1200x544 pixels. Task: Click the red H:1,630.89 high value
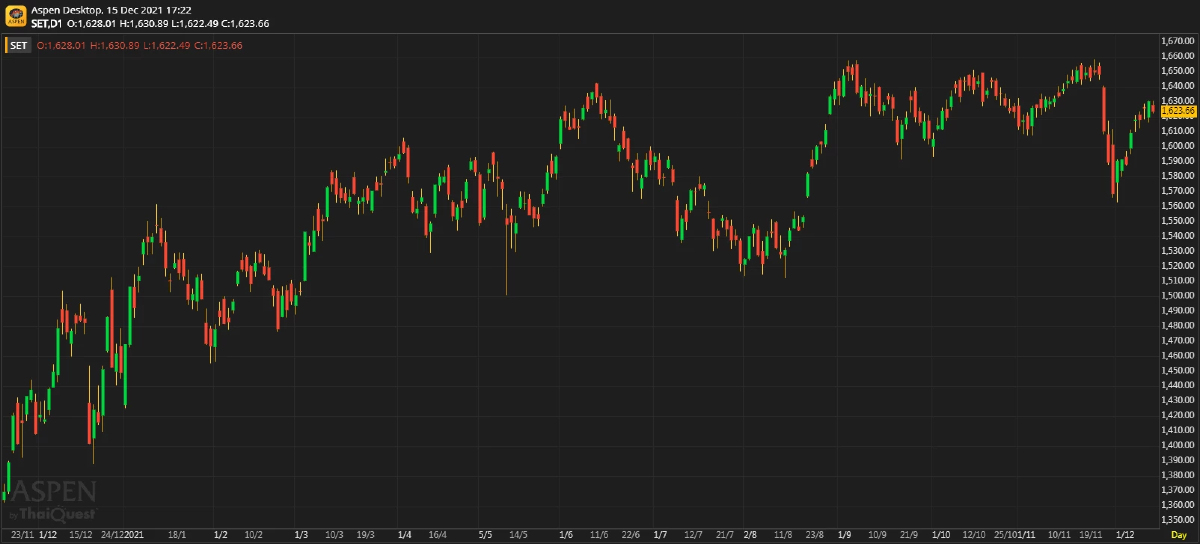pos(114,45)
